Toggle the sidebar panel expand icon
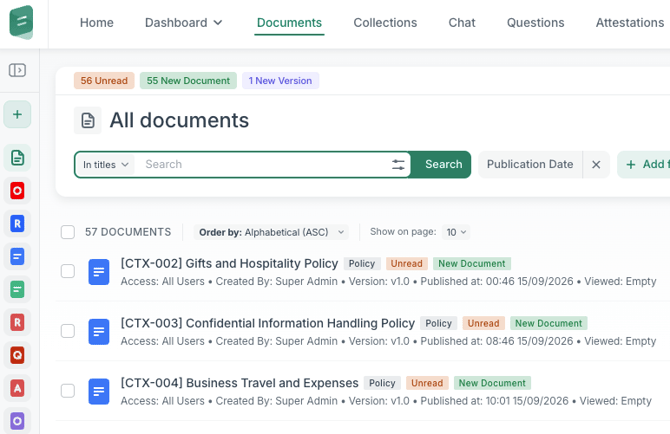This screenshot has height=434, width=670. click(x=18, y=70)
